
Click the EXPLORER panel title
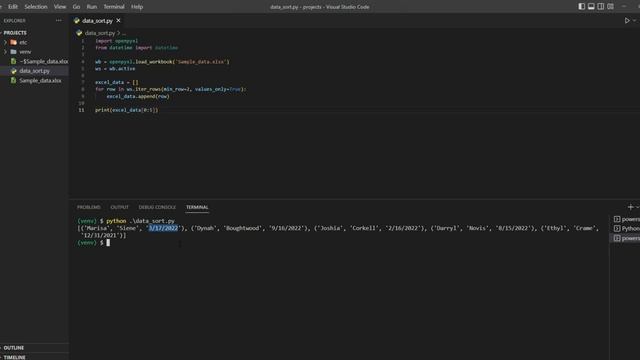(15, 20)
